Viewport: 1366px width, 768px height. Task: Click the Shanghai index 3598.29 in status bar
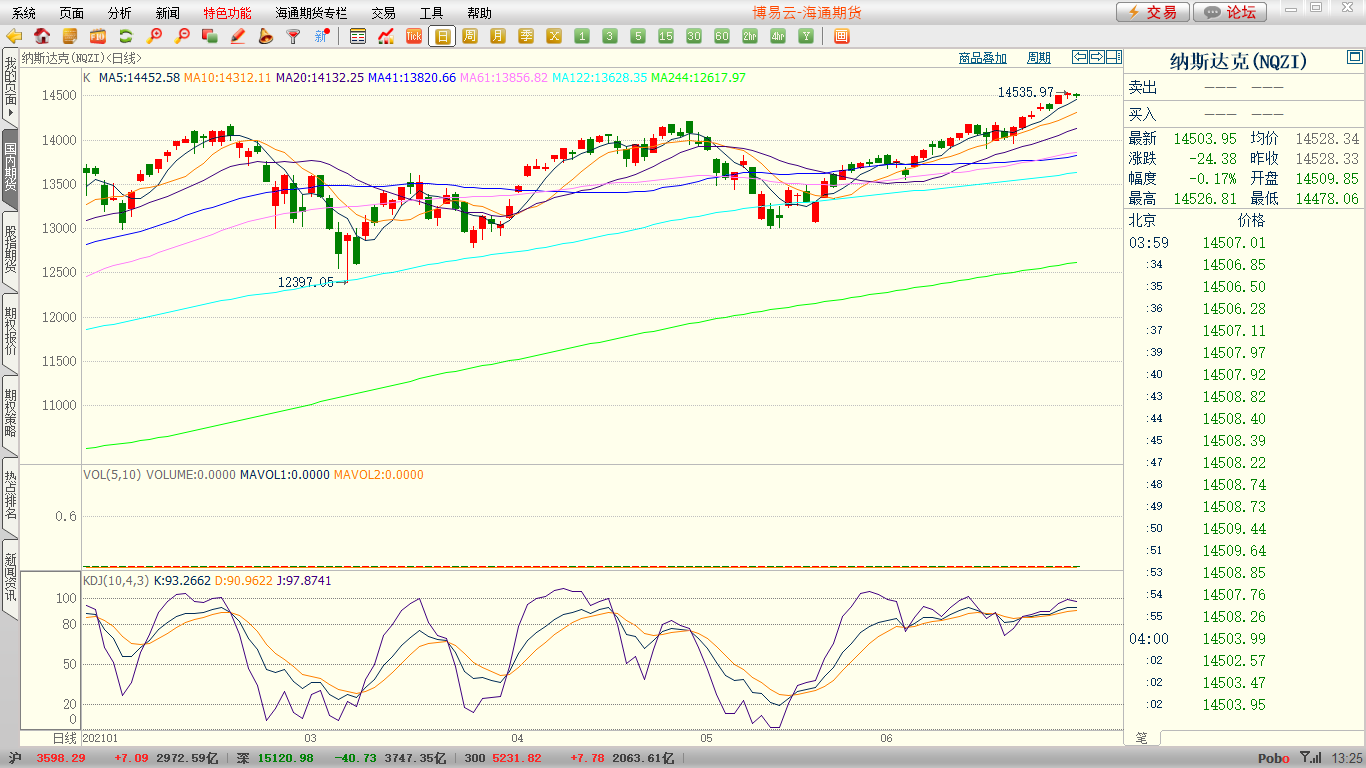(61, 758)
